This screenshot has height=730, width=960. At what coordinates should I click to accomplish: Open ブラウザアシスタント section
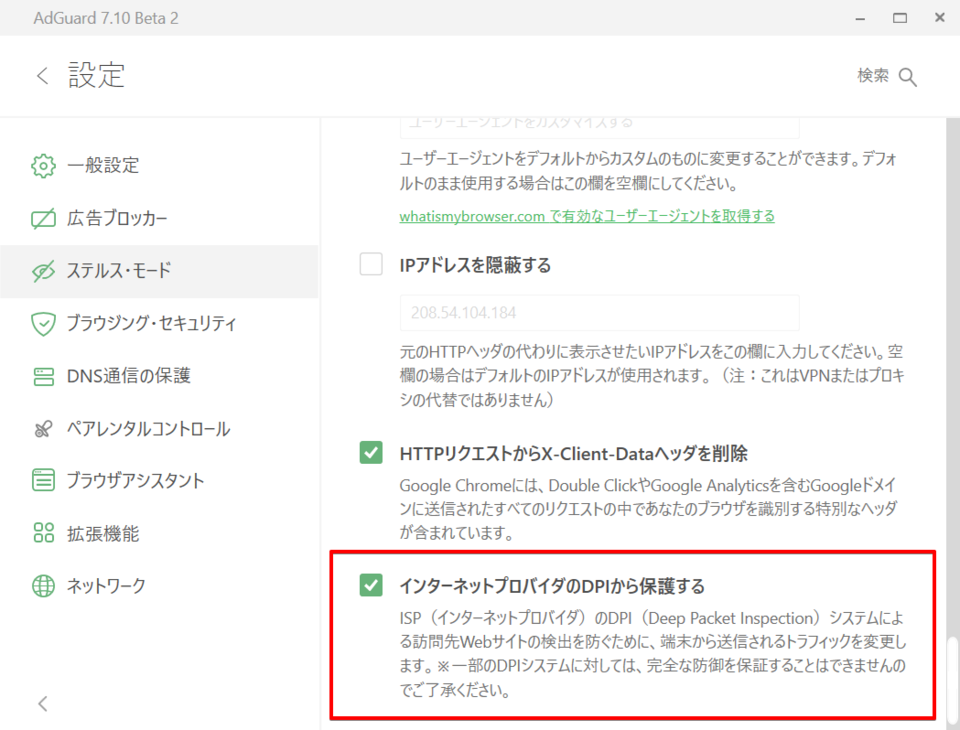coord(159,480)
